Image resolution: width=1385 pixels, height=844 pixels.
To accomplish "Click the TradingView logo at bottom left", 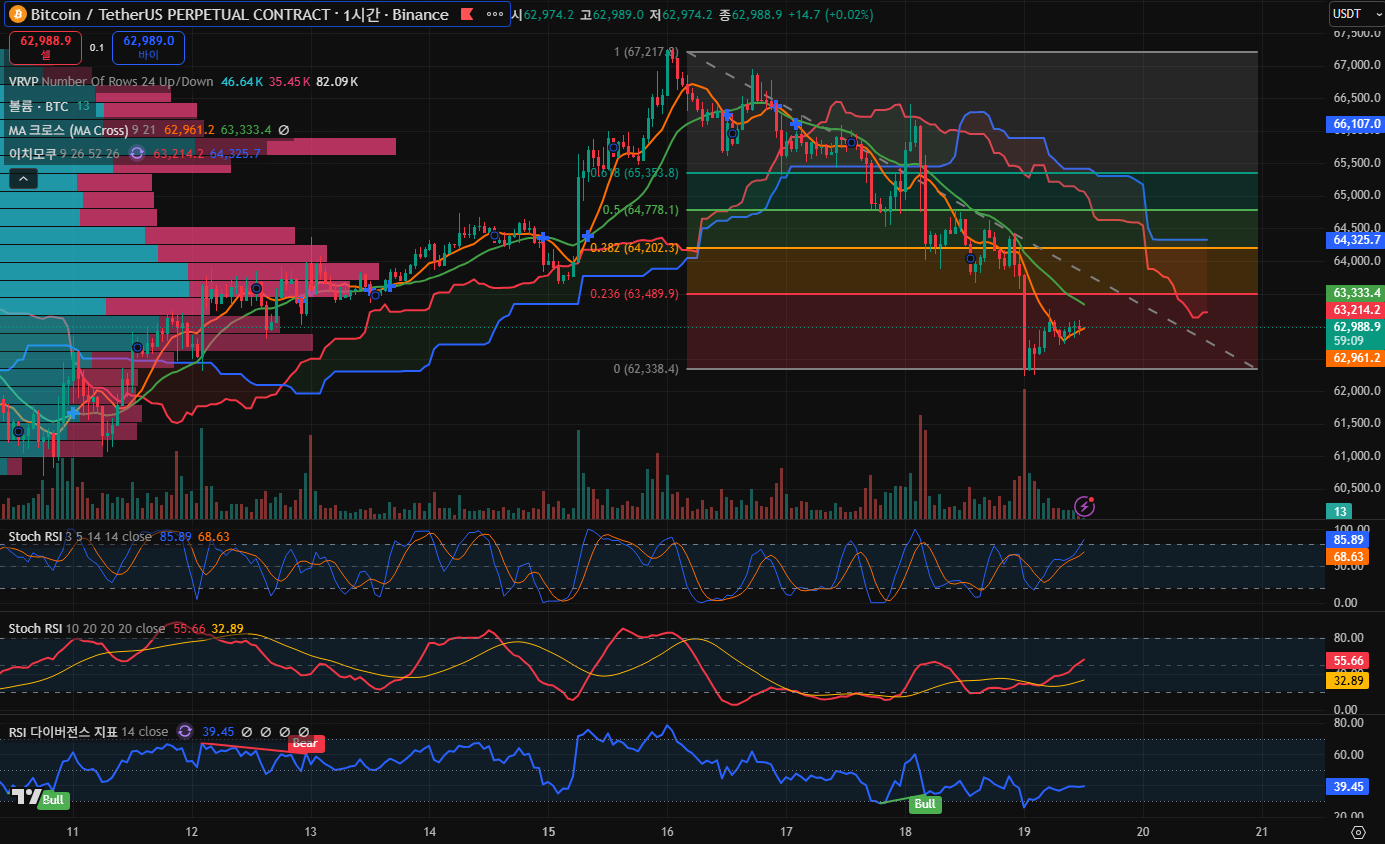I will (26, 797).
